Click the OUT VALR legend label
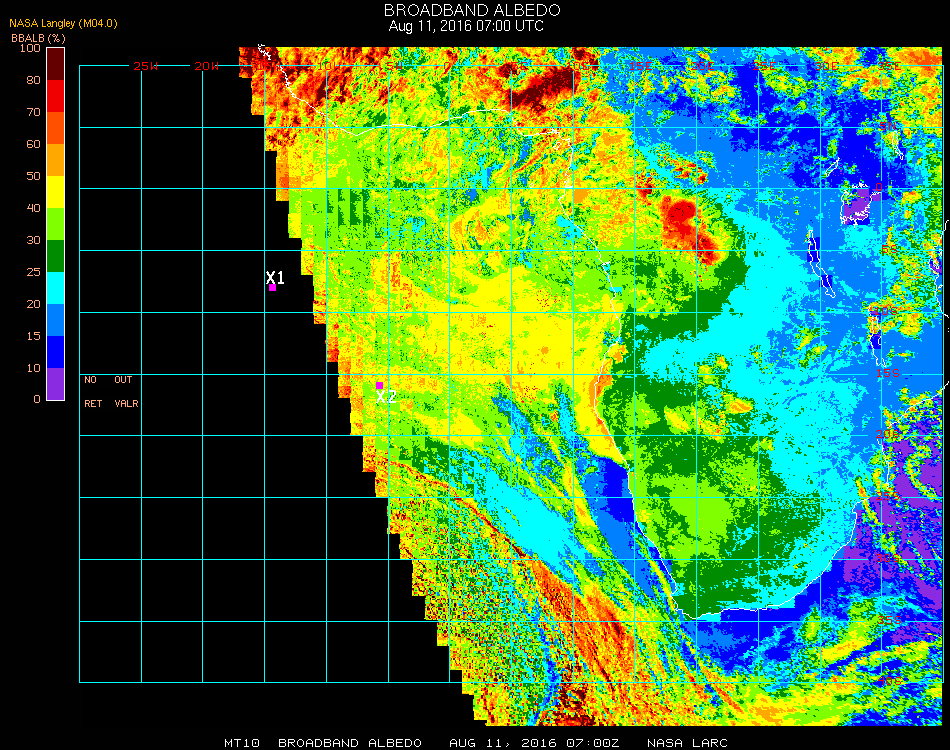 pos(126,391)
